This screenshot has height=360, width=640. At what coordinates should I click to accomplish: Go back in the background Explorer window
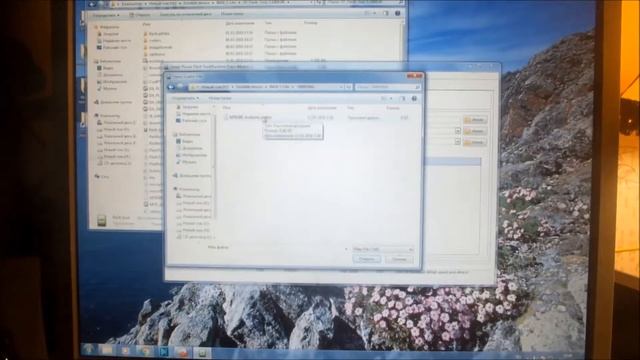pyautogui.click(x=92, y=4)
